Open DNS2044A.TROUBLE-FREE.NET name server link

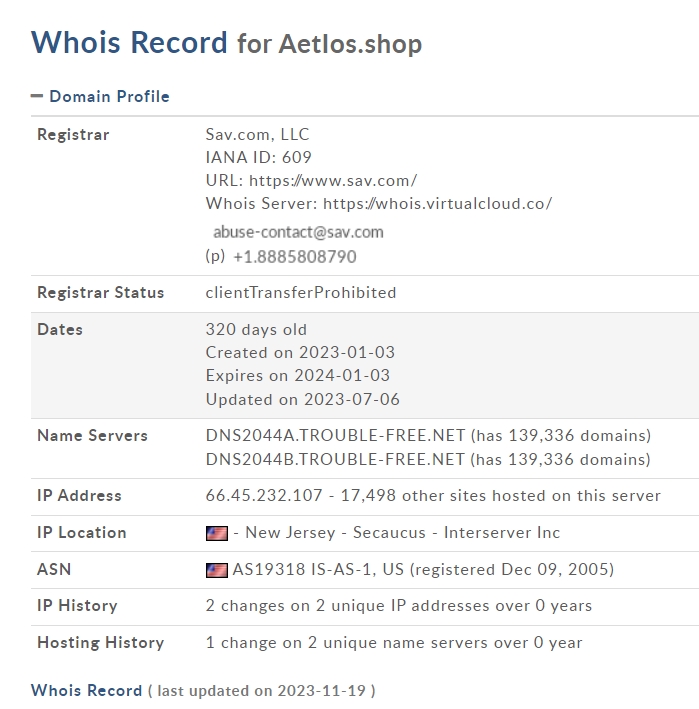point(335,435)
